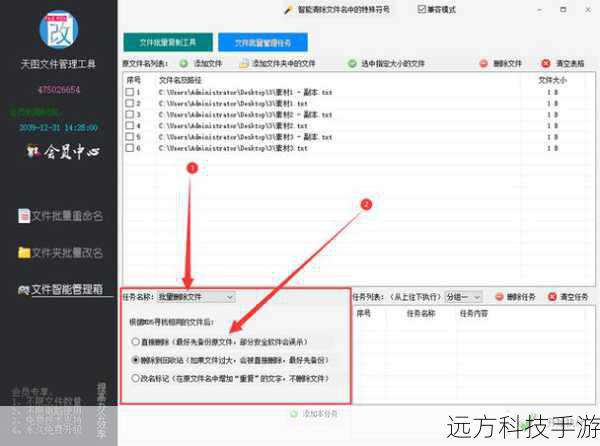This screenshot has height=446, width=600.
Task: Click 选中指定大小的文件 label
Action: pyautogui.click(x=393, y=63)
